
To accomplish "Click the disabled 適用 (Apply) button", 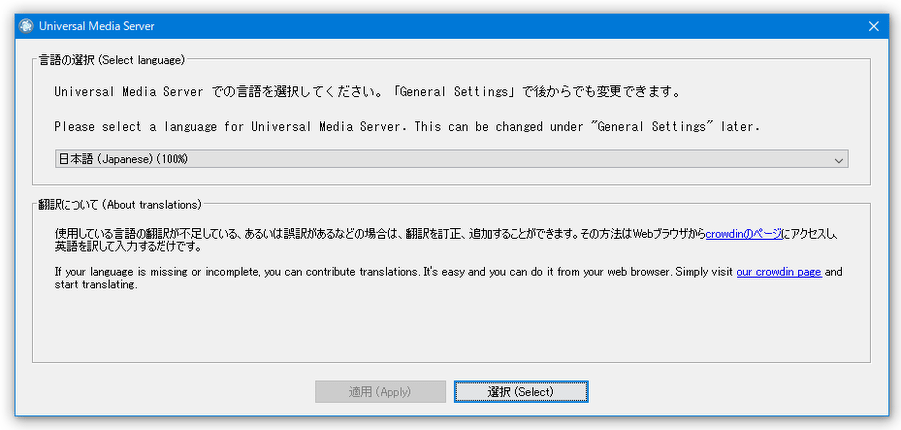I will click(x=380, y=391).
